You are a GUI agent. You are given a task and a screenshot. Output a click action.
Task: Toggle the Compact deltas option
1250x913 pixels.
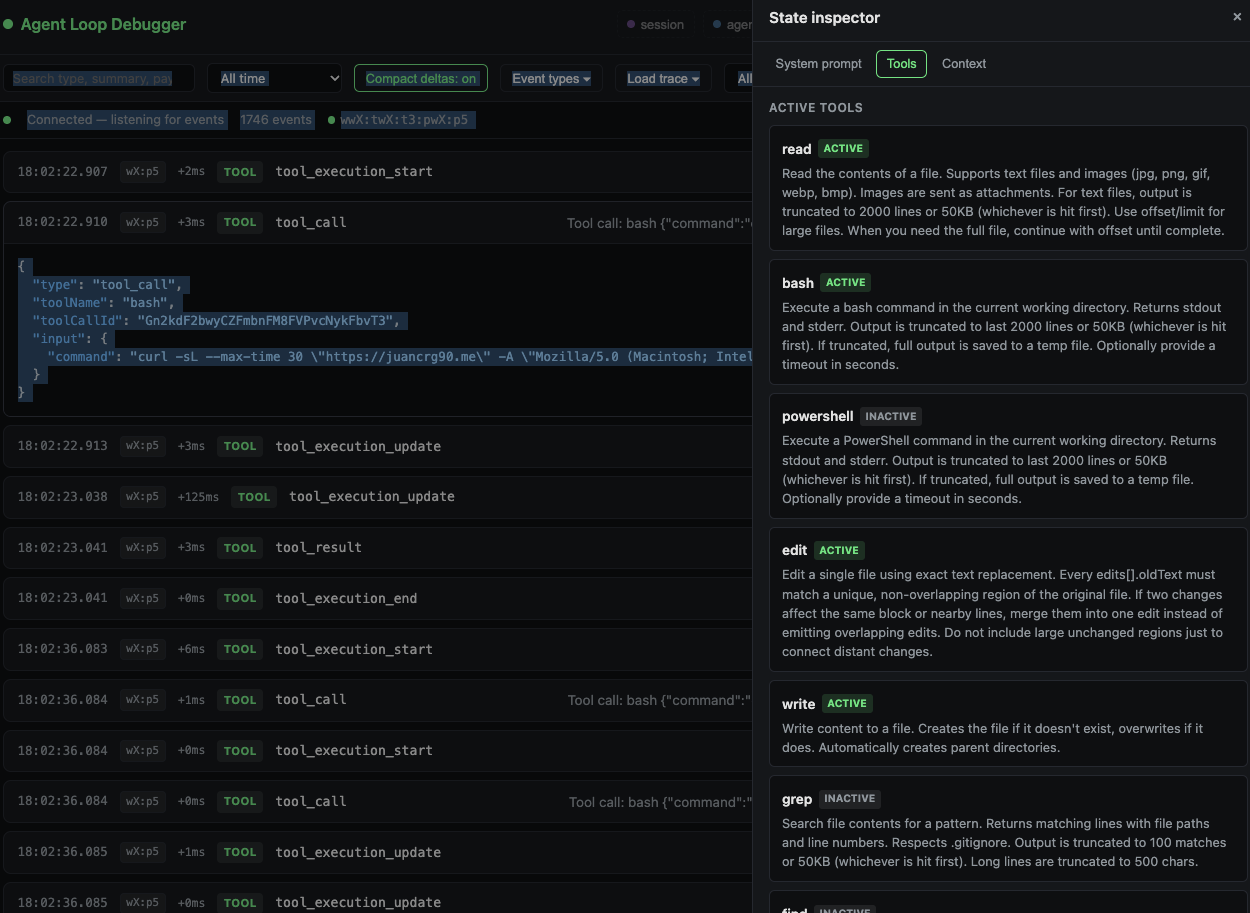click(420, 78)
